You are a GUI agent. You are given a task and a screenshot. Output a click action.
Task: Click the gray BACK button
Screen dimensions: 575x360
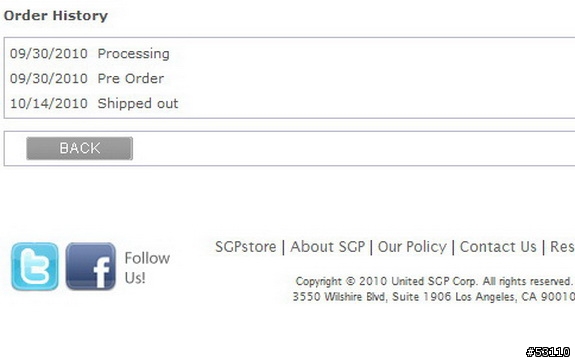(x=80, y=148)
